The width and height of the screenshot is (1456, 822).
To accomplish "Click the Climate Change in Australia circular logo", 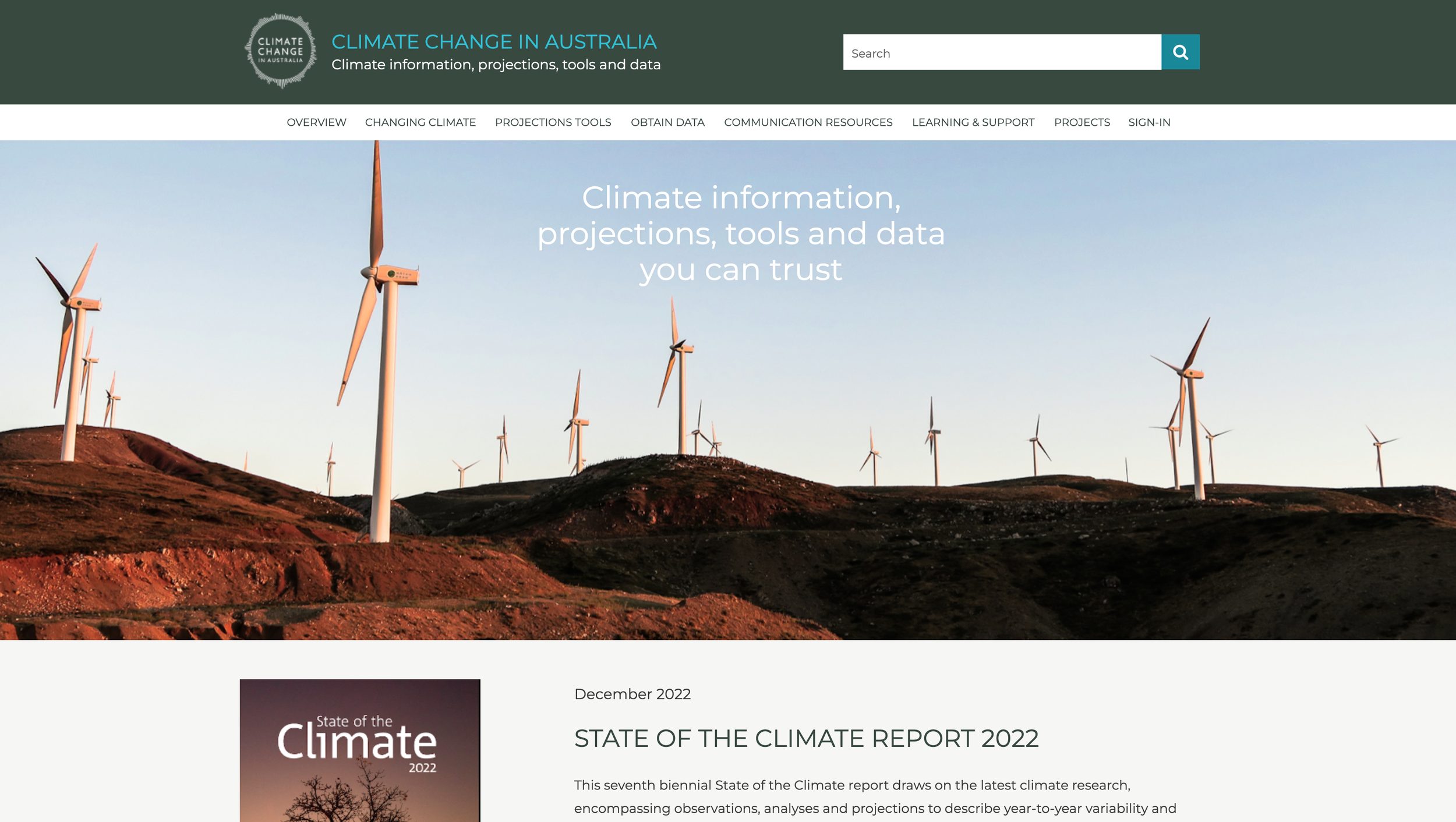I will (x=281, y=51).
